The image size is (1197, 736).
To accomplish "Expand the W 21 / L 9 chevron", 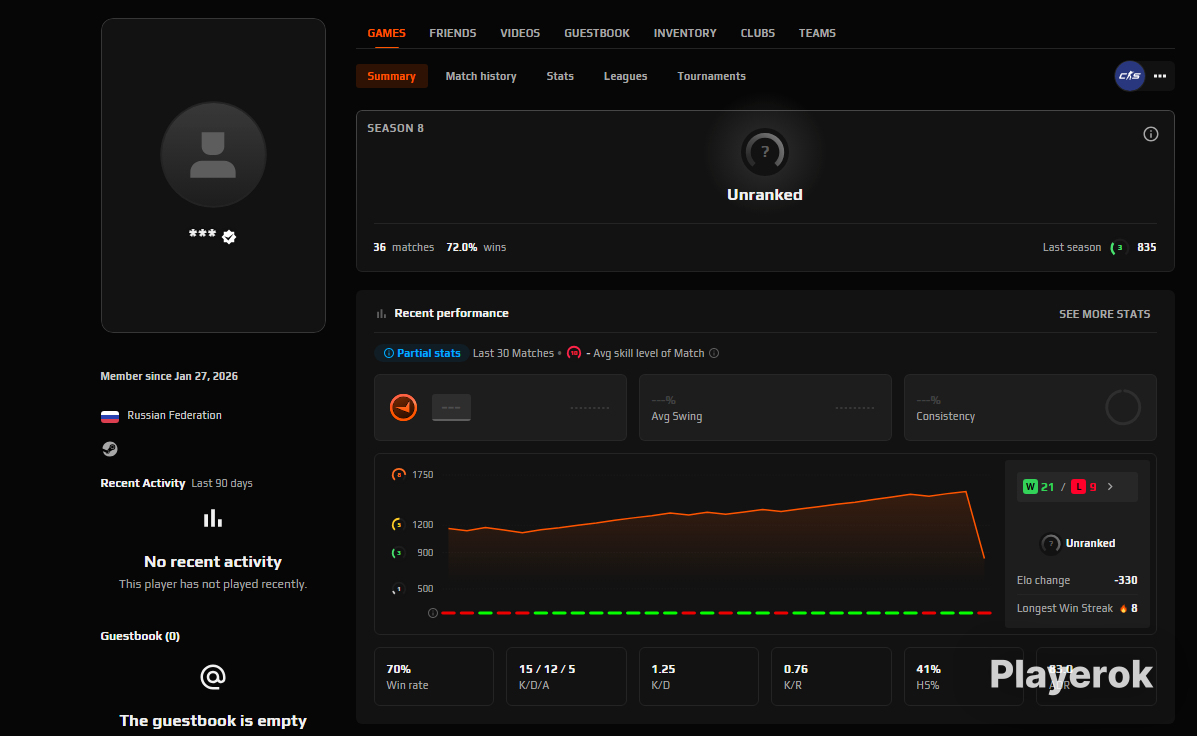I will (x=1110, y=486).
